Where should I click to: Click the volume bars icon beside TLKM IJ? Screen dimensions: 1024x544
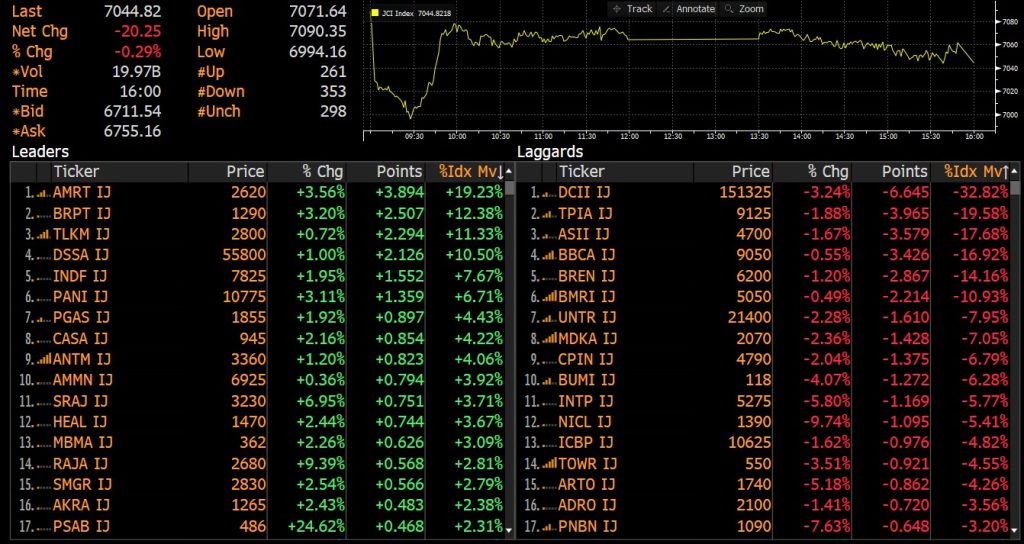44,234
